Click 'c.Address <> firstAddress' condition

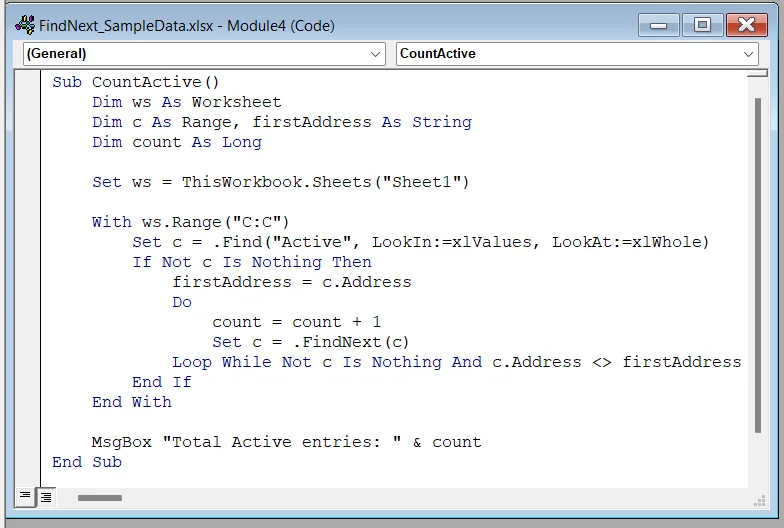point(616,362)
